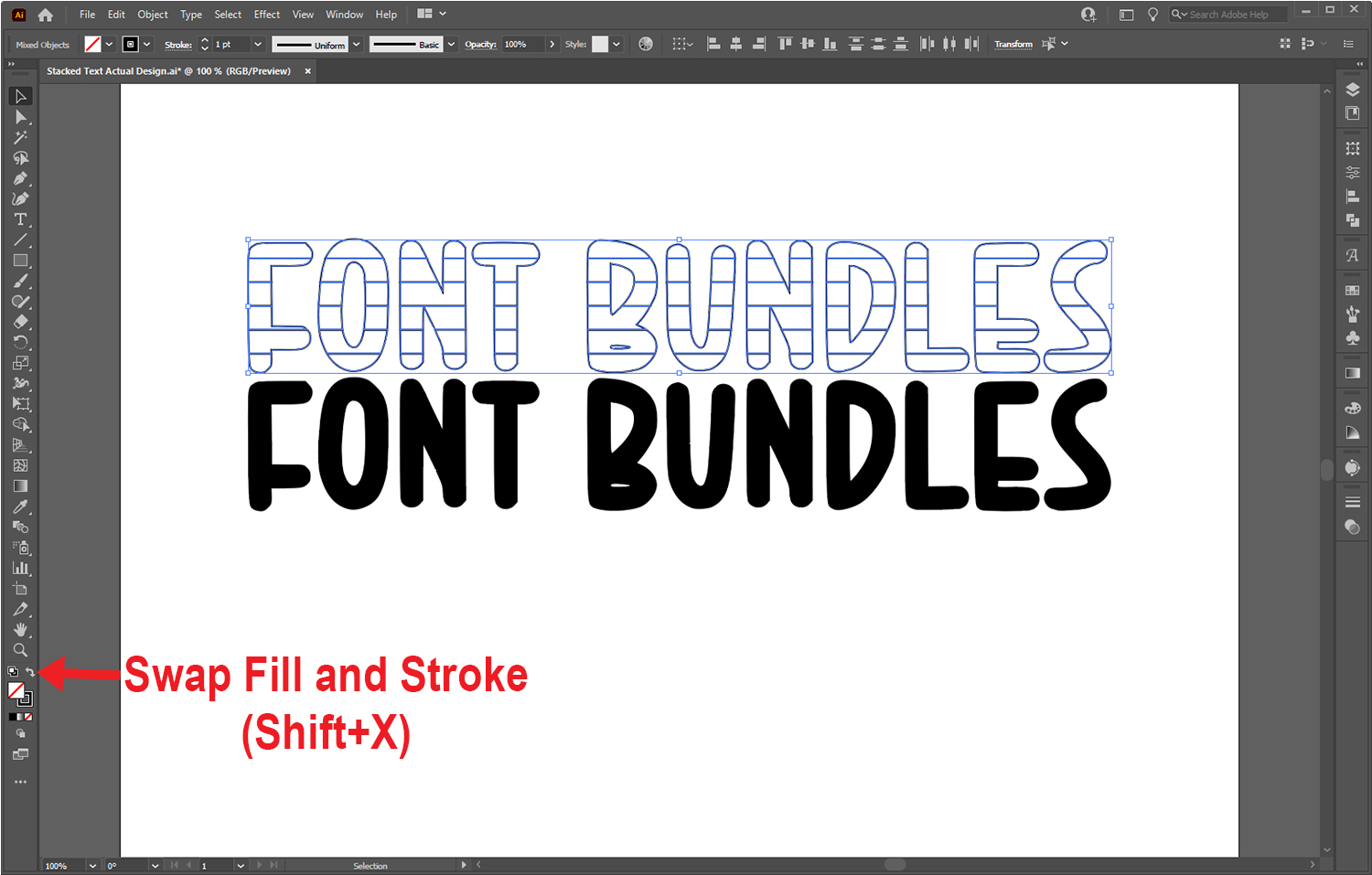Select the Selection tool arrow
1372x875 pixels.
20,96
